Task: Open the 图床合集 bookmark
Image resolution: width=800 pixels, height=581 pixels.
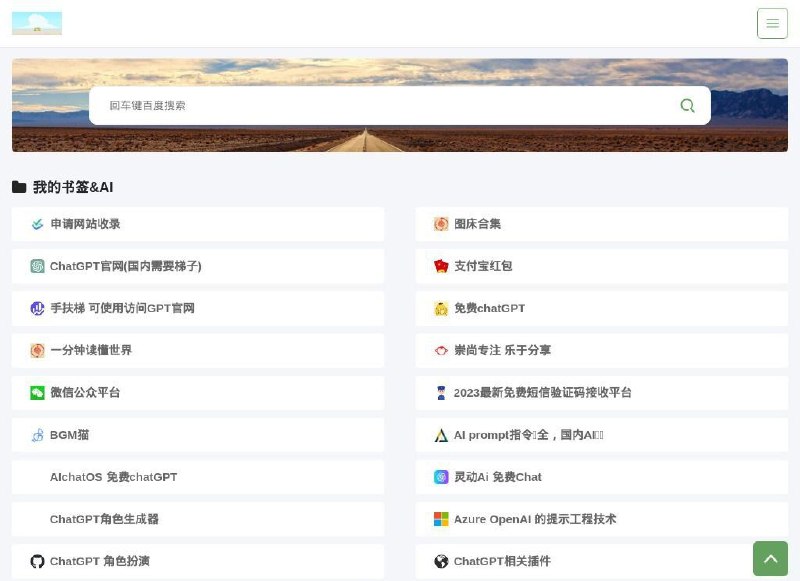Action: [481, 224]
